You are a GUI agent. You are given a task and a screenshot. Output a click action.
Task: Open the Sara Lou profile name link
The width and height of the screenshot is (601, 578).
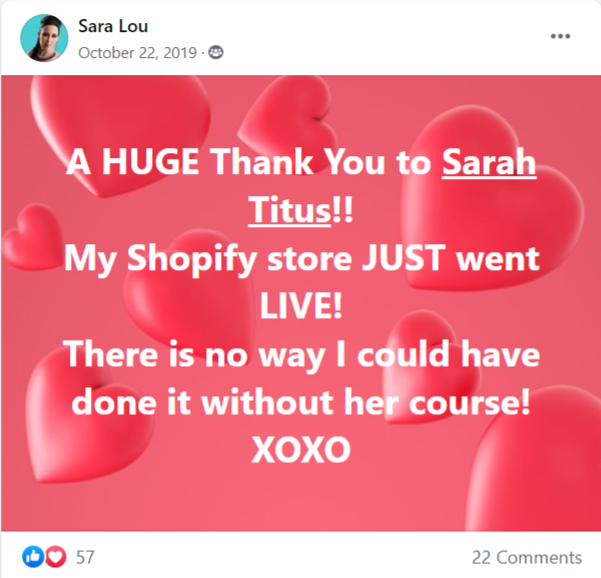(x=113, y=26)
